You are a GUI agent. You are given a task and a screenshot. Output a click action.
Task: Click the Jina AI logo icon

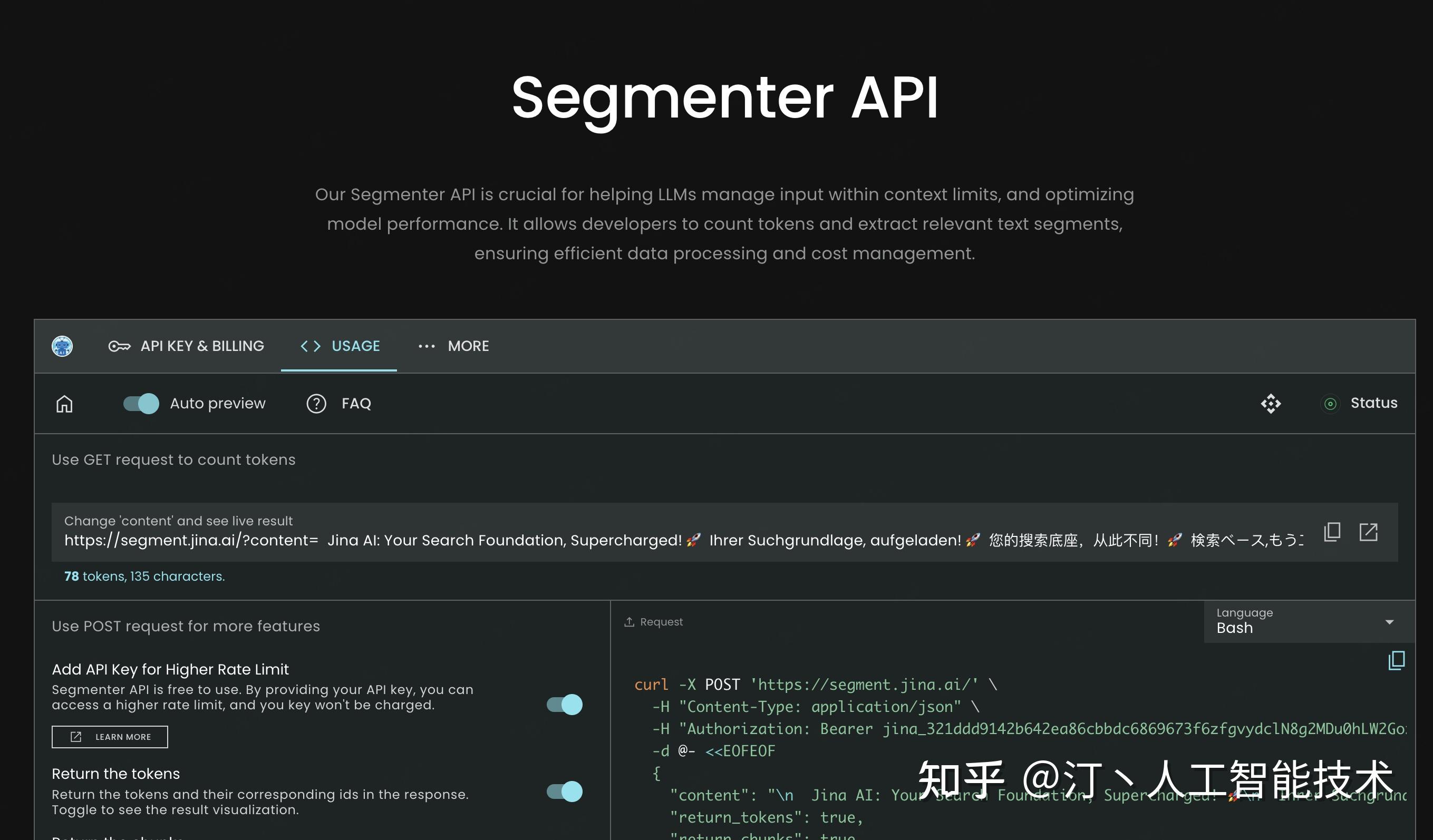[x=63, y=346]
